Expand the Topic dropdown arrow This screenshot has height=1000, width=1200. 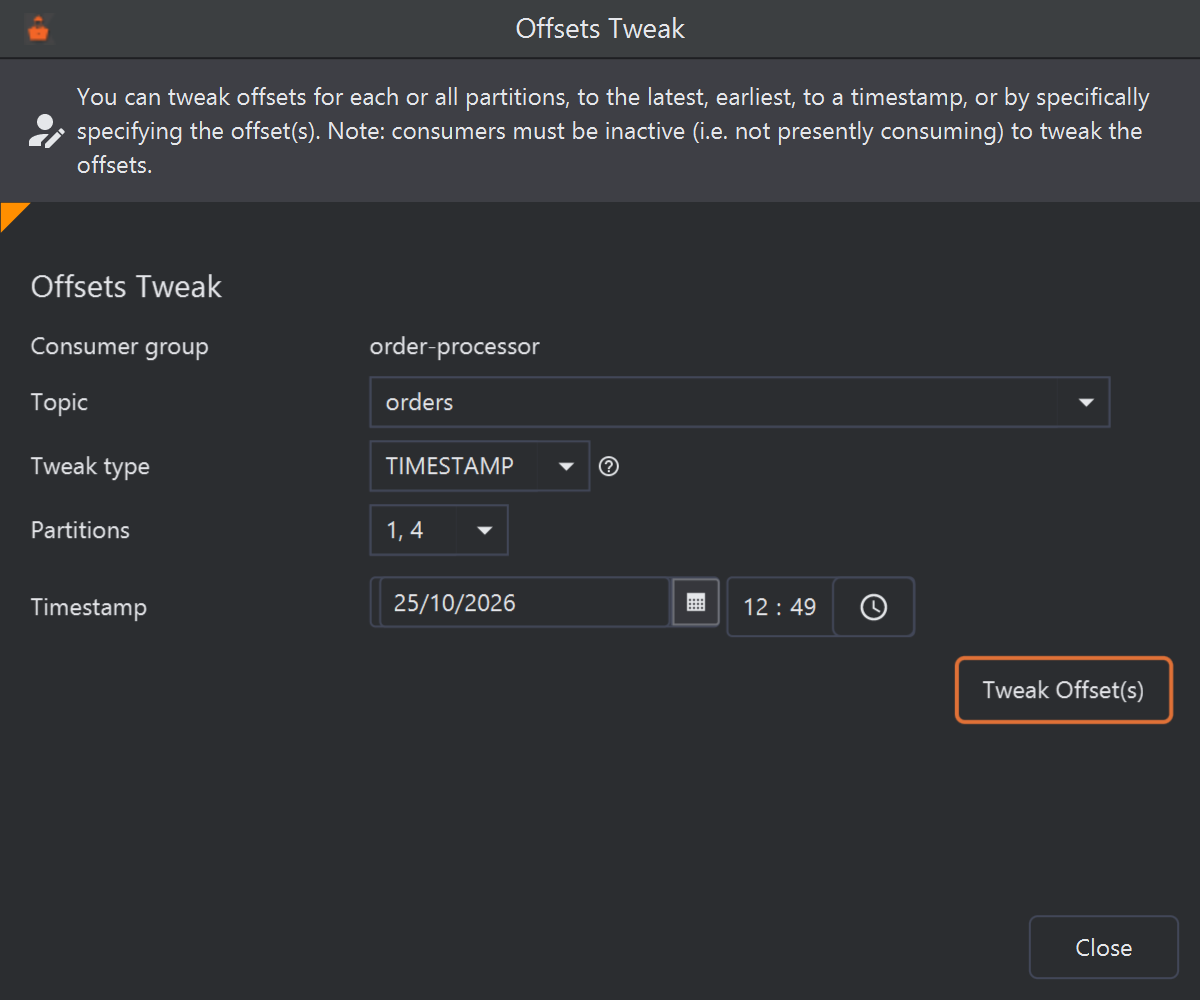click(1086, 402)
